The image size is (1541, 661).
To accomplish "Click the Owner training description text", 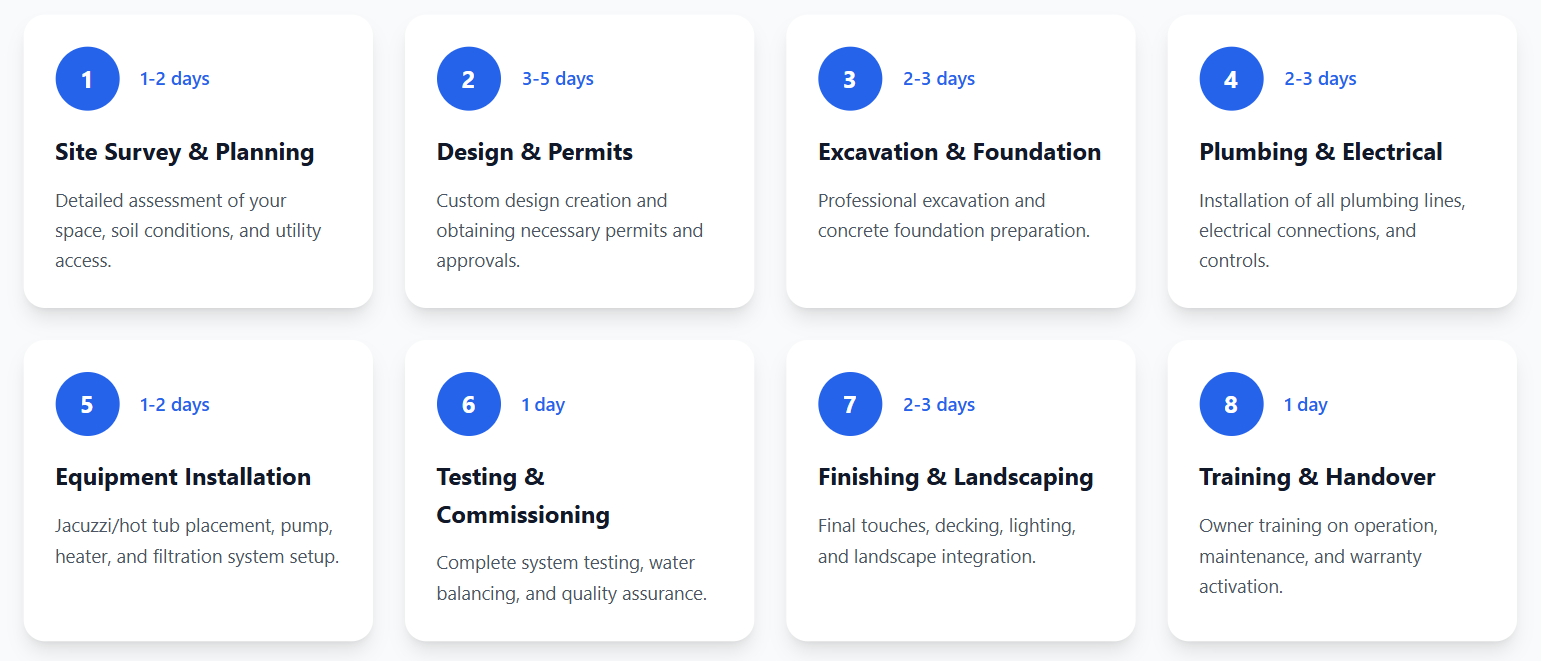I will tap(1317, 556).
